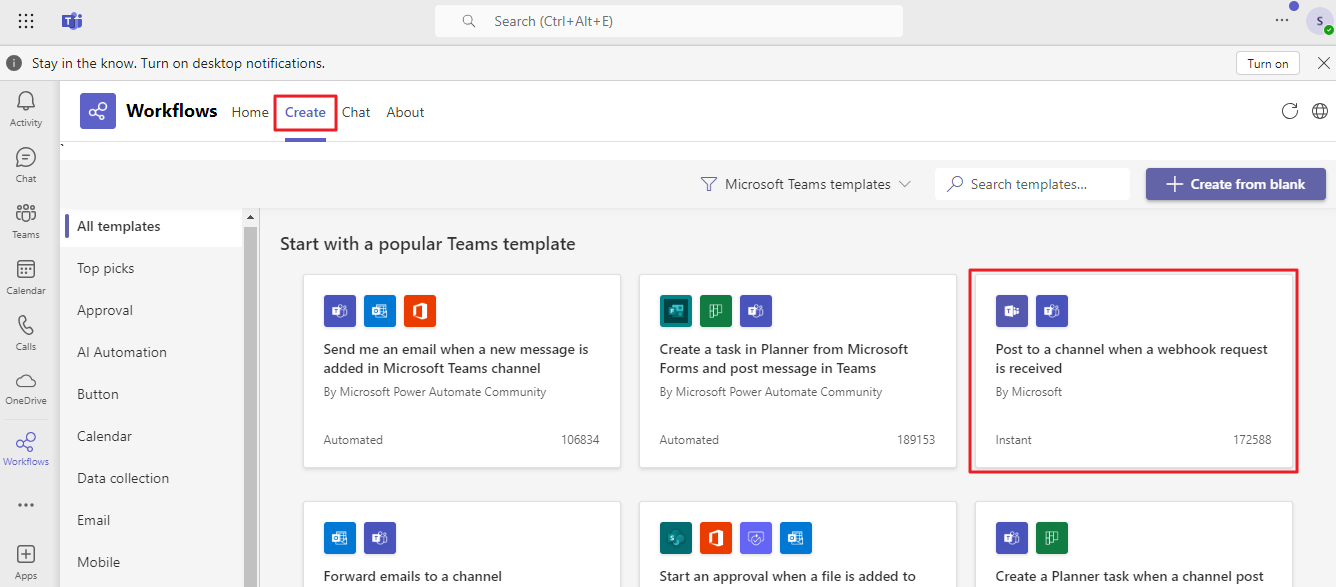Click the info icon in notification banner
1336x587 pixels.
pos(14,63)
